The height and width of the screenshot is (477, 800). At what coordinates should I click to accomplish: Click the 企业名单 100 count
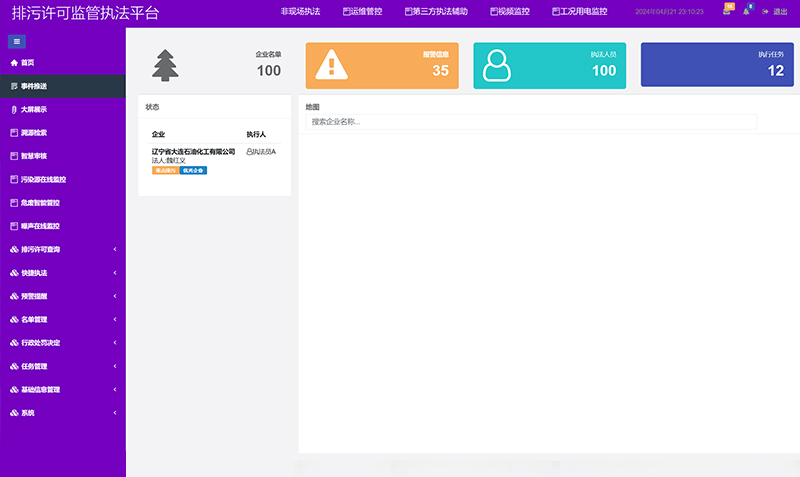pos(269,70)
